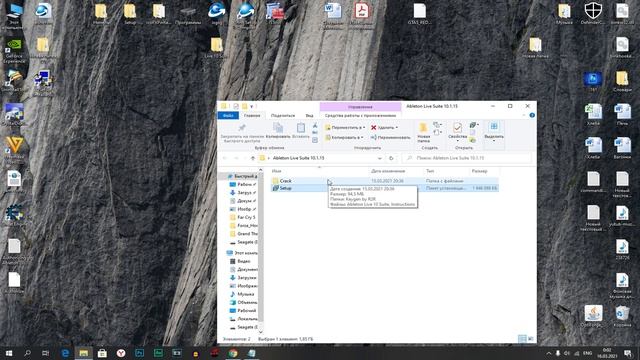Click the Refresh button beside address bar
The width and height of the screenshot is (640, 360).
pos(391,158)
